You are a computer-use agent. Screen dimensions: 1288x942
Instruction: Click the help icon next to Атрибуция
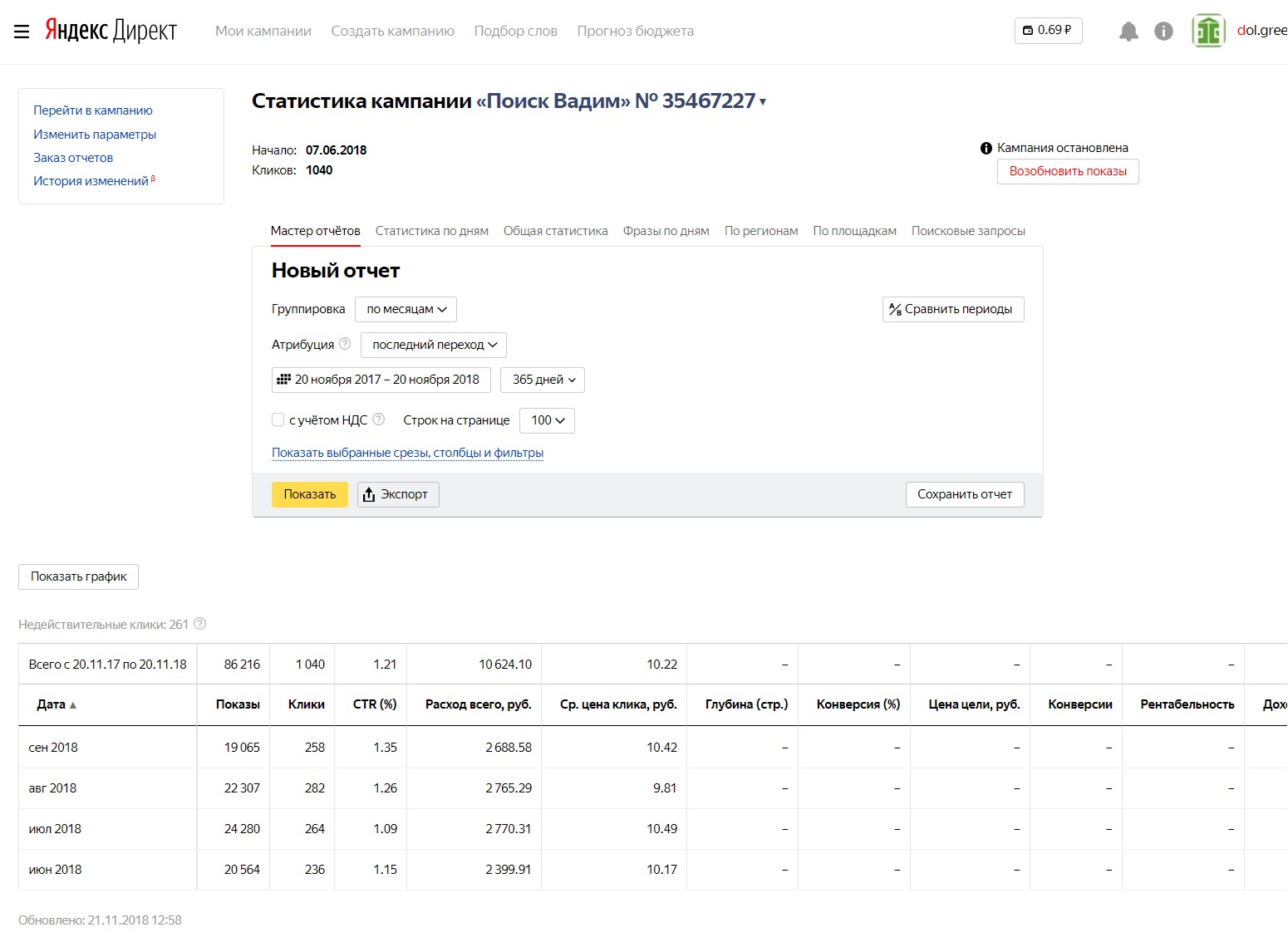point(345,344)
